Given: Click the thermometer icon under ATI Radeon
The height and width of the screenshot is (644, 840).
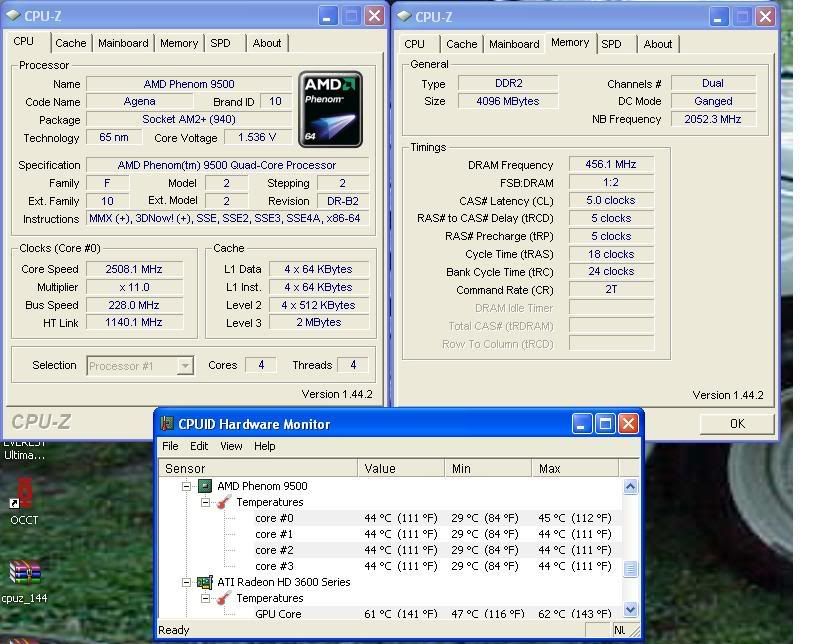Looking at the screenshot, I should click(224, 598).
